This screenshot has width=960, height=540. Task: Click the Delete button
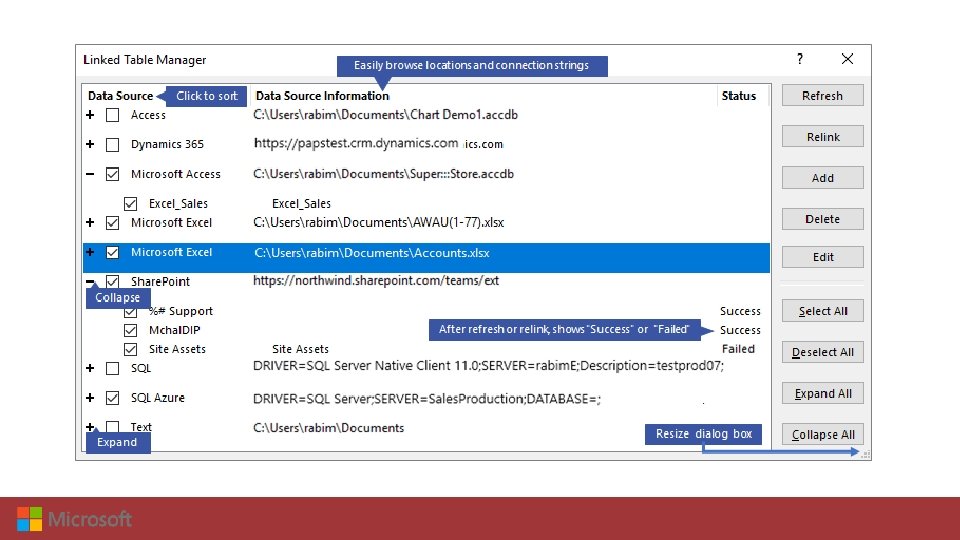tap(822, 219)
